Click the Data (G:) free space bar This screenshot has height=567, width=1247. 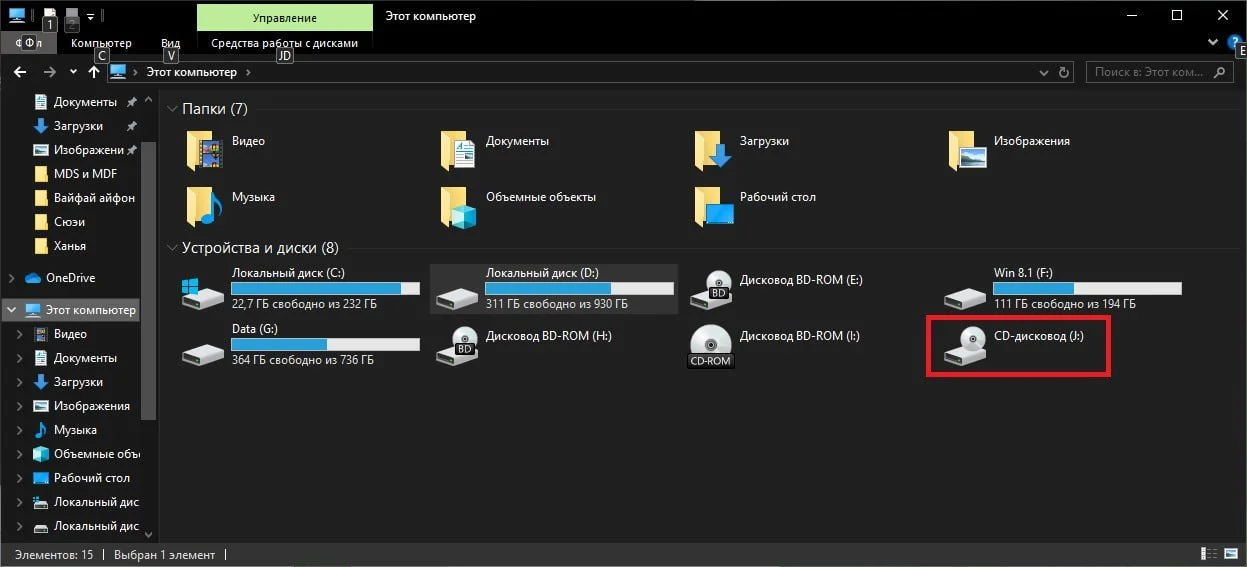pos(326,344)
